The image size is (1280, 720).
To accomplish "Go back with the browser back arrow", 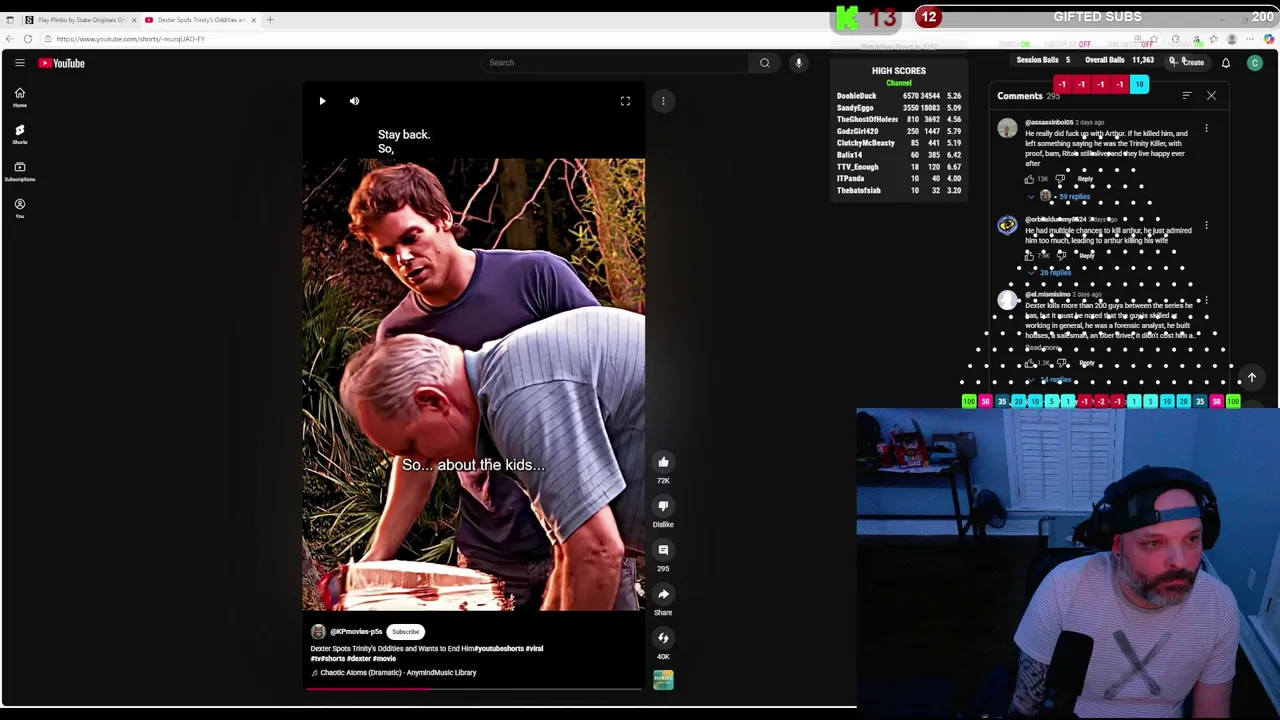I will pos(10,39).
